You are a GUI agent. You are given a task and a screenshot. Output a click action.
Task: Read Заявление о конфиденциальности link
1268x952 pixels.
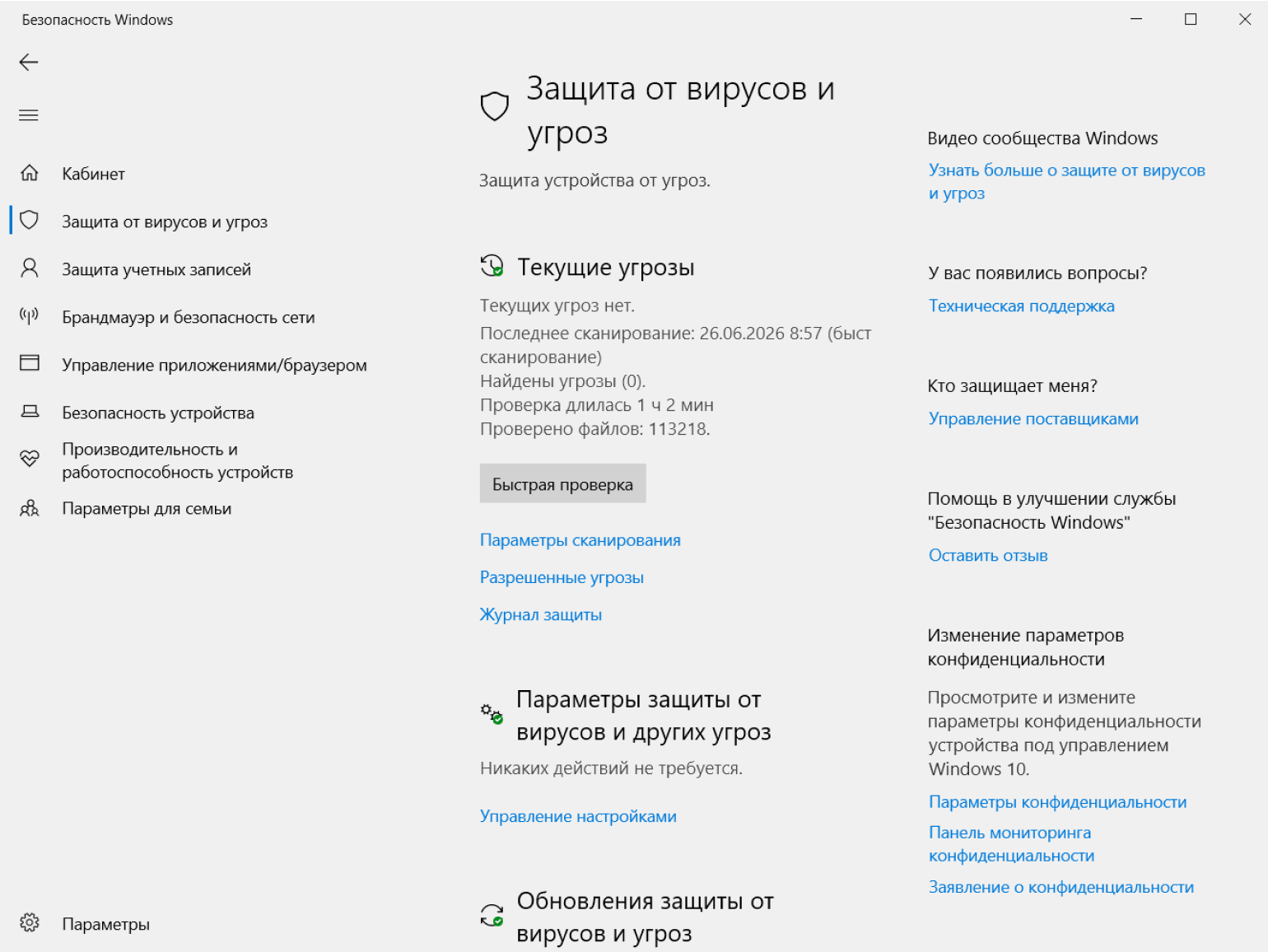pyautogui.click(x=1061, y=887)
